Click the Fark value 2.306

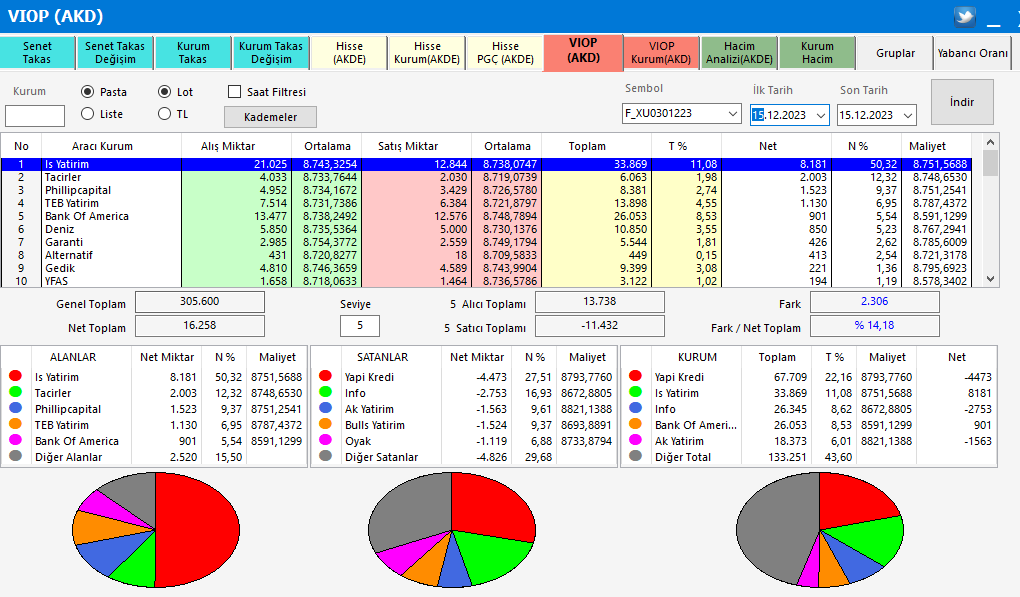(x=874, y=302)
